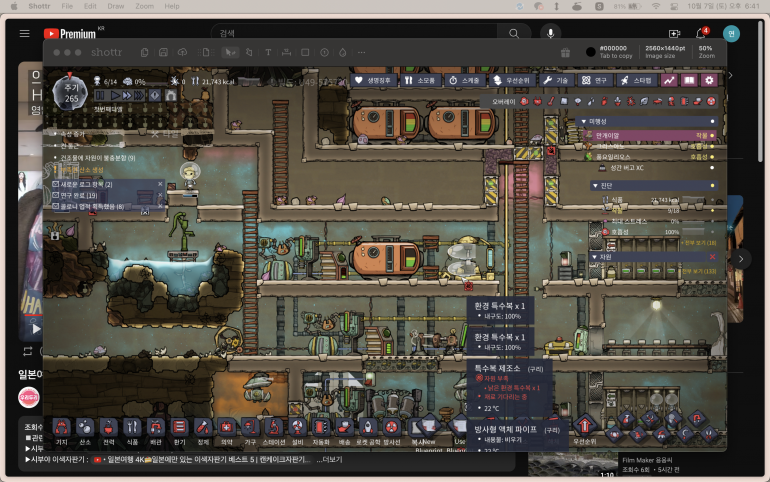This screenshot has height=482, width=770.
Task: Click the Shottr #000000 color swatch
Action: 591,52
